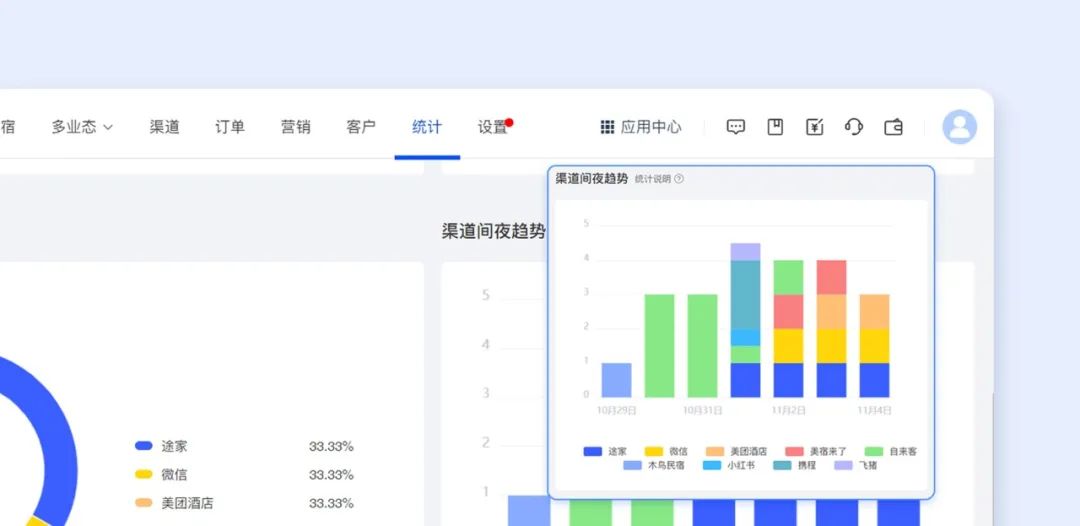
Task: Toggle 美团酒店 in the donut chart legend
Action: point(174,503)
